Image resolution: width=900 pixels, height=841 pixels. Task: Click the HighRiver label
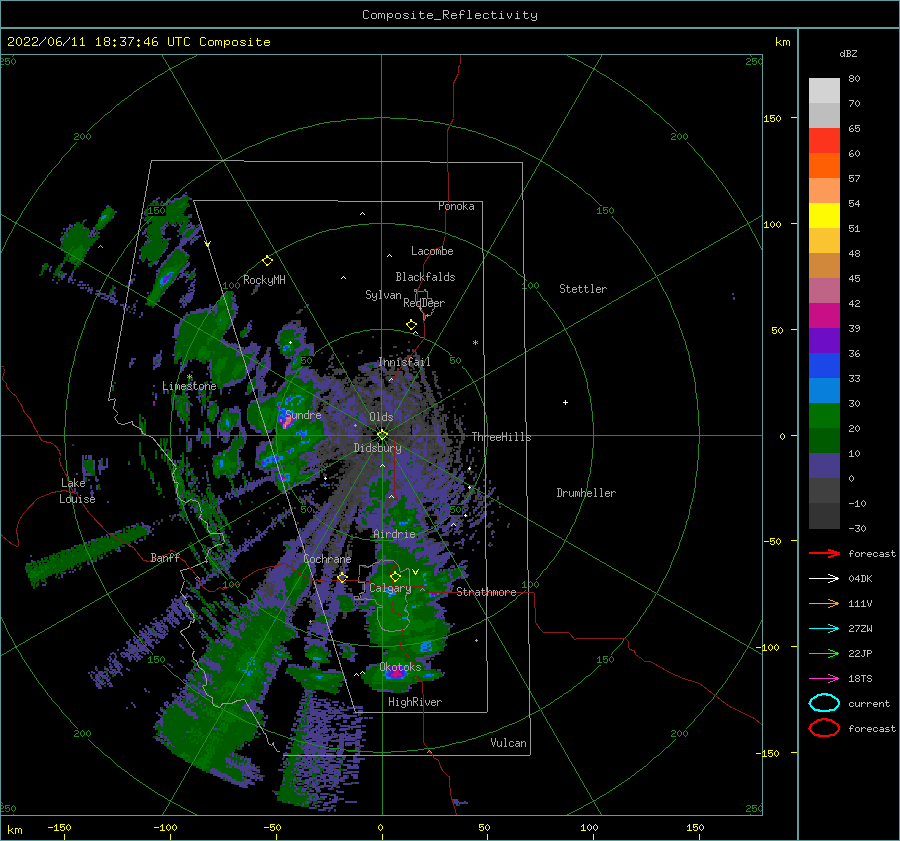point(415,702)
